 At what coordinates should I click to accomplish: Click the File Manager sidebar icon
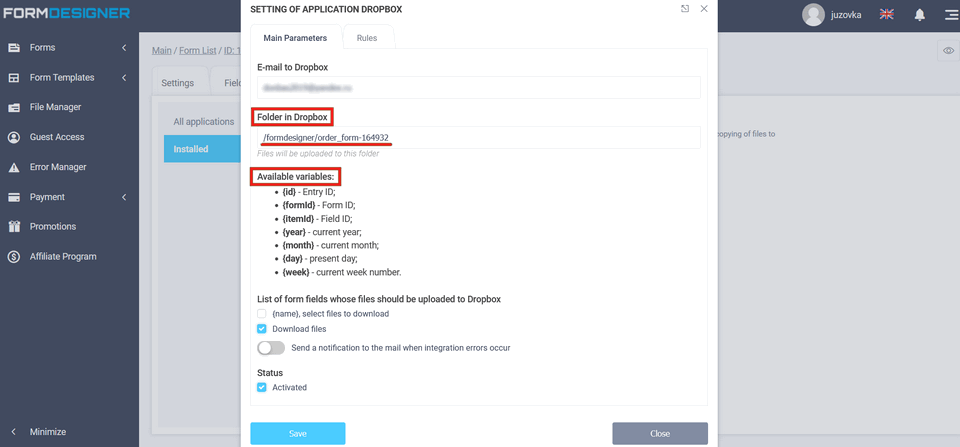click(14, 107)
